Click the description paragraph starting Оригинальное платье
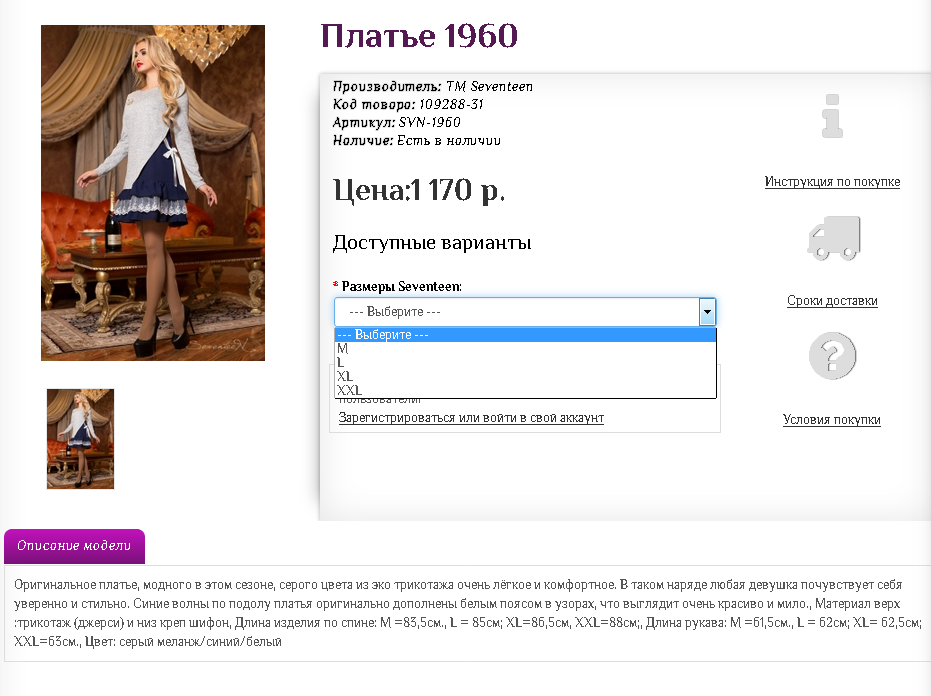The height and width of the screenshot is (696, 931). tap(467, 613)
